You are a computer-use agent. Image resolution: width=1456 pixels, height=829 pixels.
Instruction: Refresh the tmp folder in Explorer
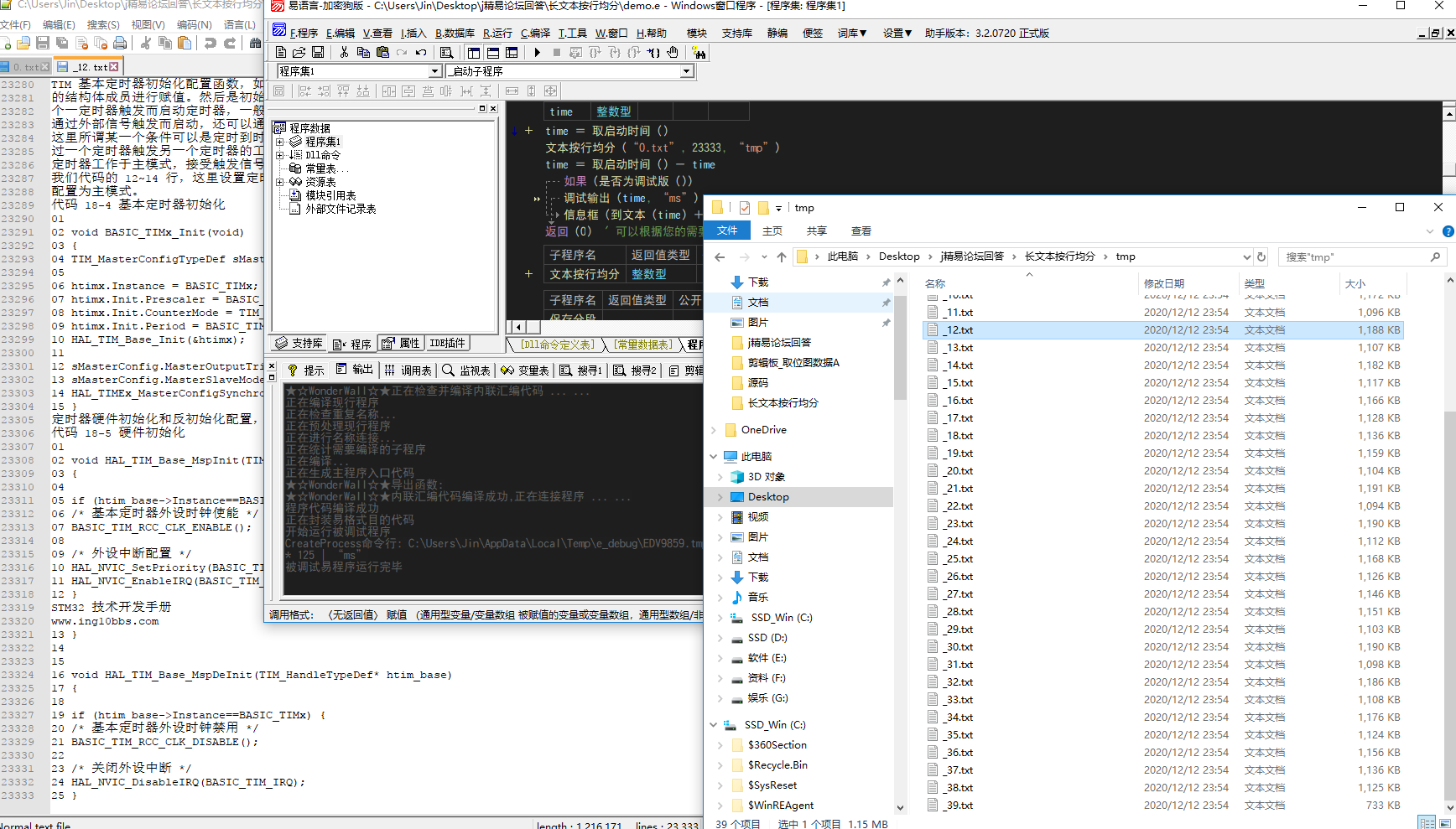[x=1261, y=256]
